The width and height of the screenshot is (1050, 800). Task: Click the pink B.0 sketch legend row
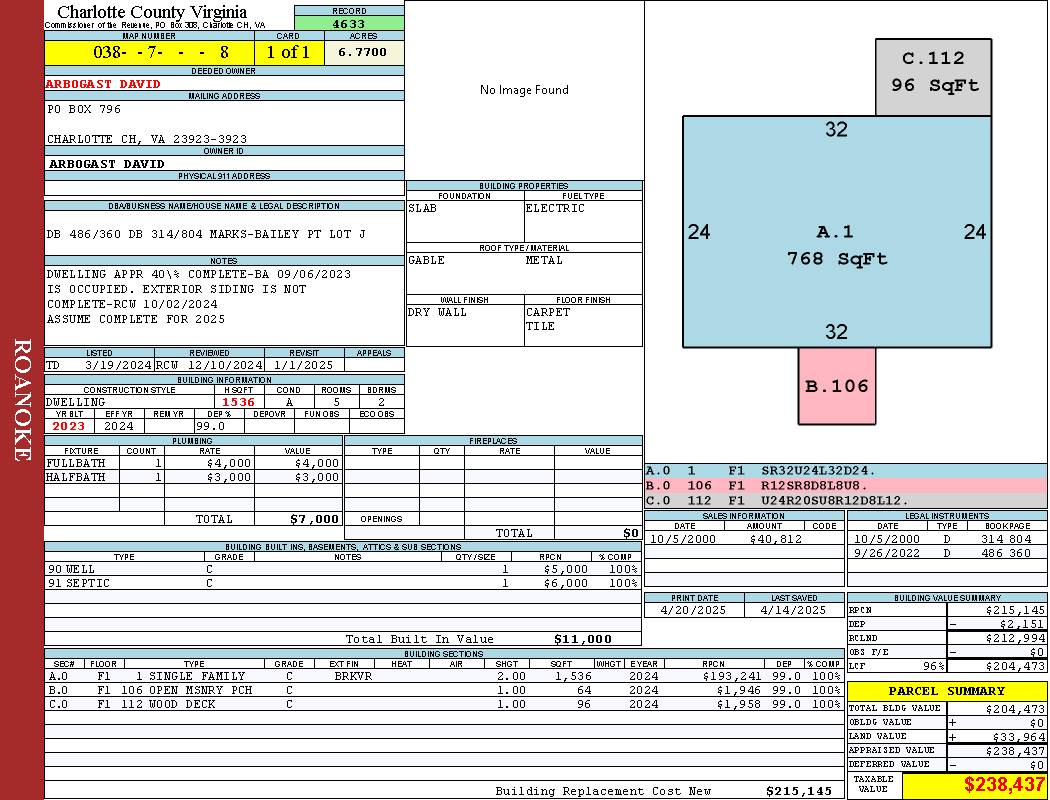pyautogui.click(x=845, y=485)
